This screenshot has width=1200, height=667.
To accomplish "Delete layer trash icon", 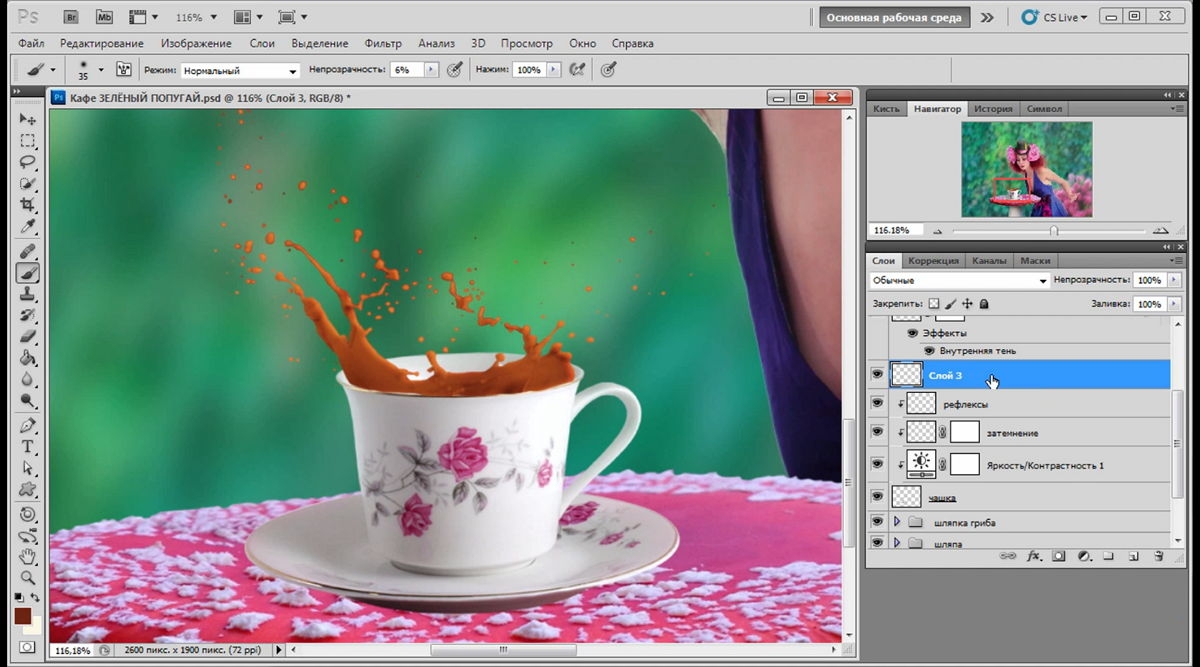I will click(x=1158, y=556).
